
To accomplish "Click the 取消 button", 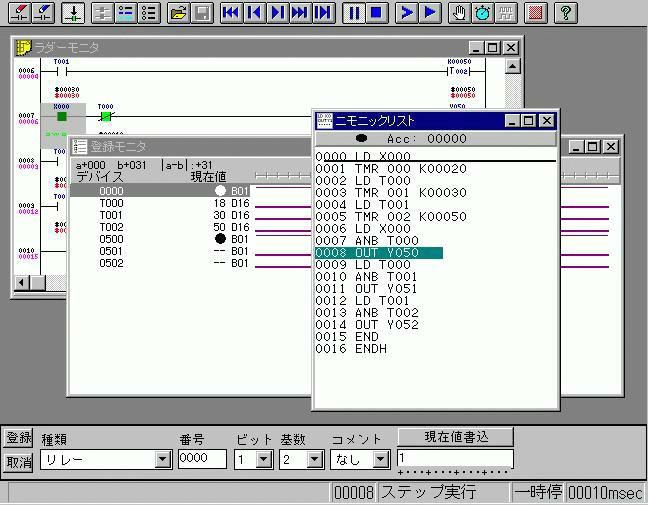I will coord(18,462).
